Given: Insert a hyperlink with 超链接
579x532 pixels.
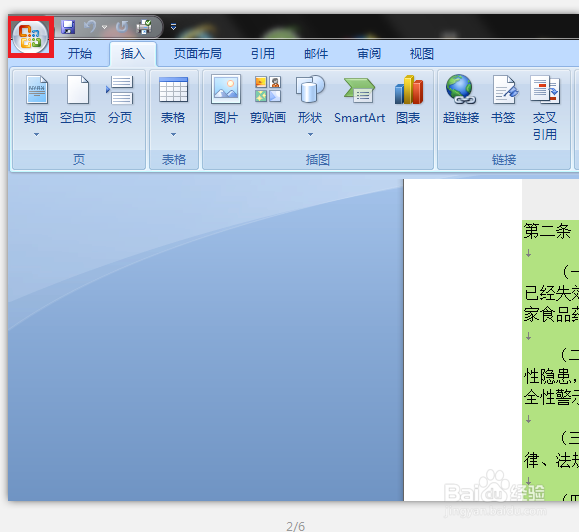Looking at the screenshot, I should 461,100.
